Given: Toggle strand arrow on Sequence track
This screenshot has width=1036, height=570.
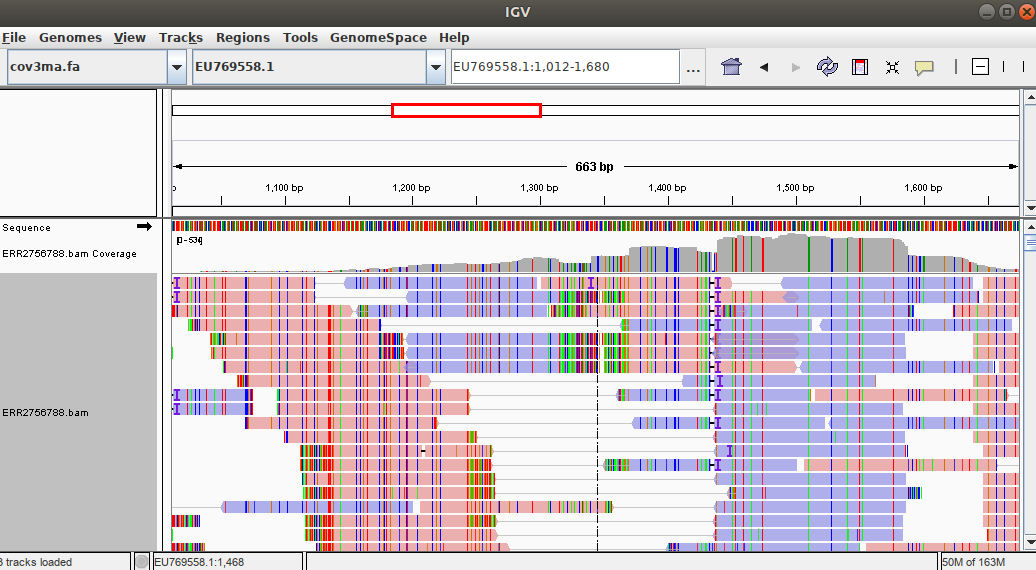Looking at the screenshot, I should [144, 227].
